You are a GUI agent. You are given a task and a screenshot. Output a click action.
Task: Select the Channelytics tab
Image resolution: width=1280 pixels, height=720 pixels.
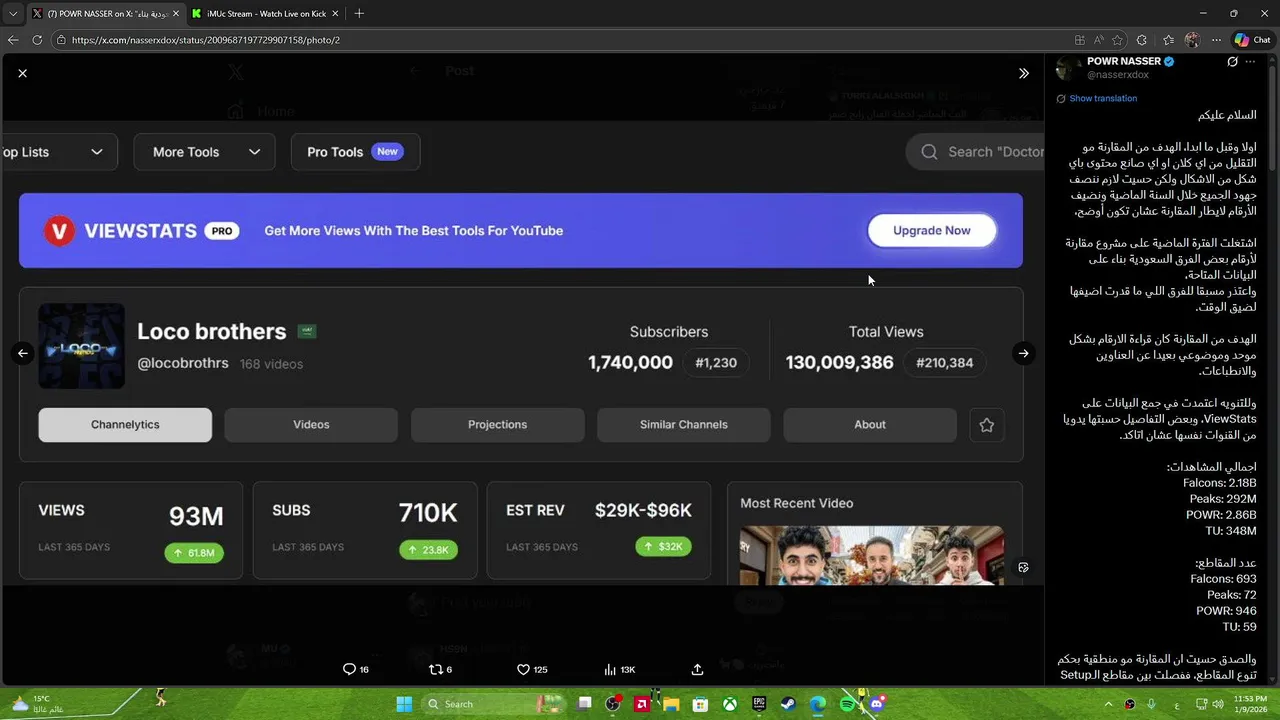coord(125,424)
